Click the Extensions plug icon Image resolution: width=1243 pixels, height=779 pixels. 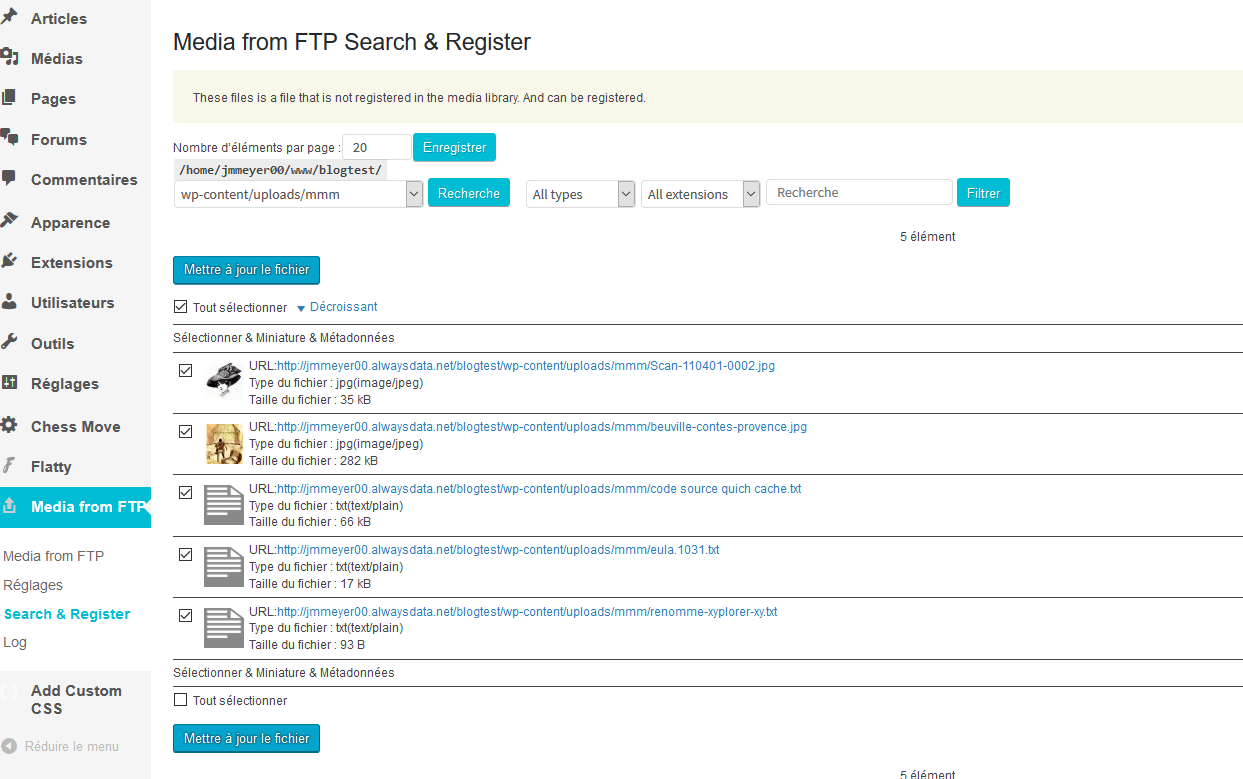point(9,262)
